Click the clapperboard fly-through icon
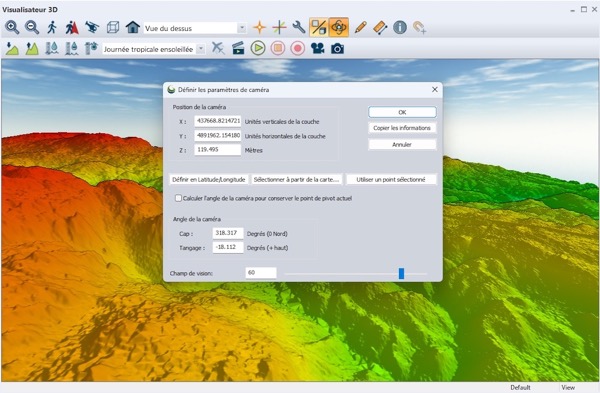 pos(238,49)
